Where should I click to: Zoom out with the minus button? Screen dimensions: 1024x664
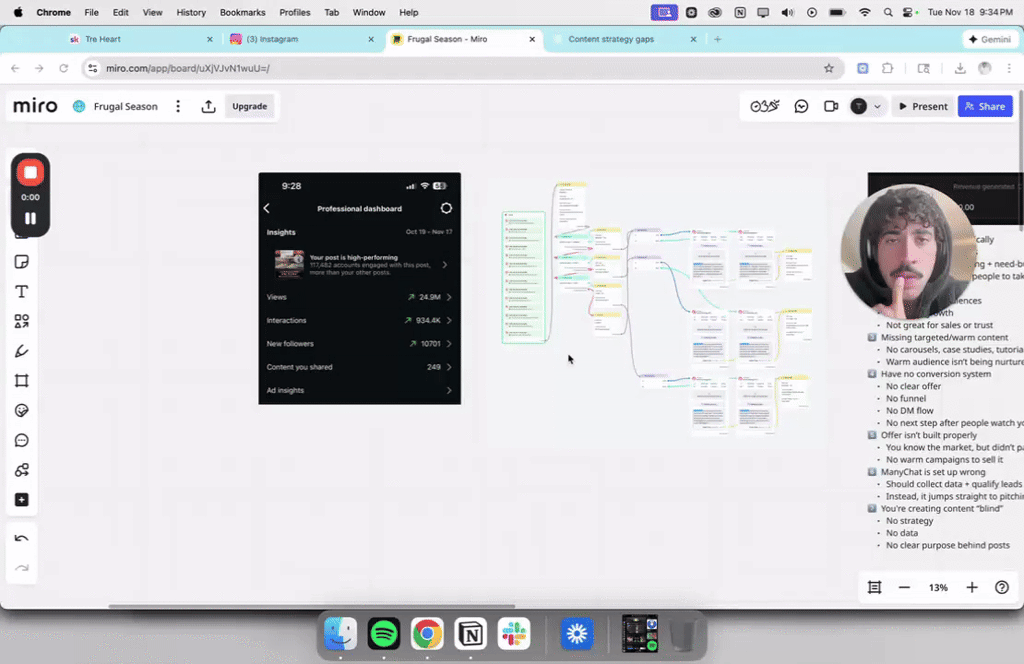click(904, 588)
